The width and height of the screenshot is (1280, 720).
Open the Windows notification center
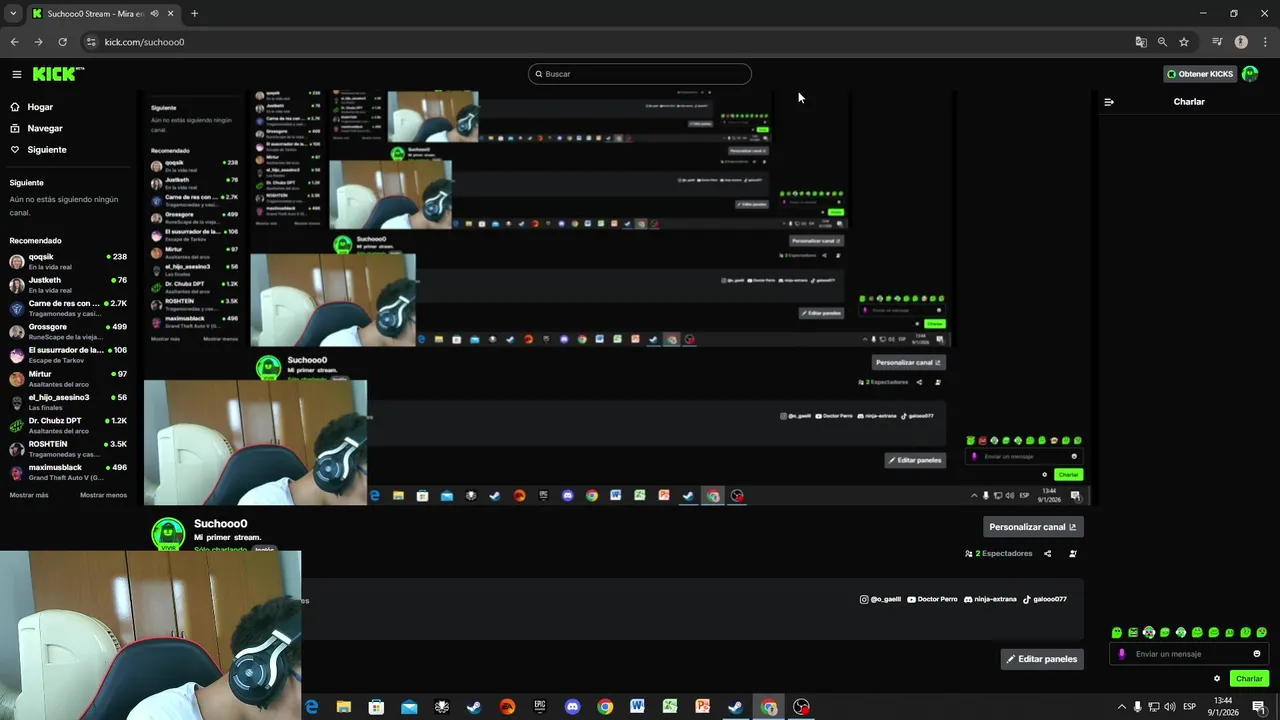(x=1259, y=707)
